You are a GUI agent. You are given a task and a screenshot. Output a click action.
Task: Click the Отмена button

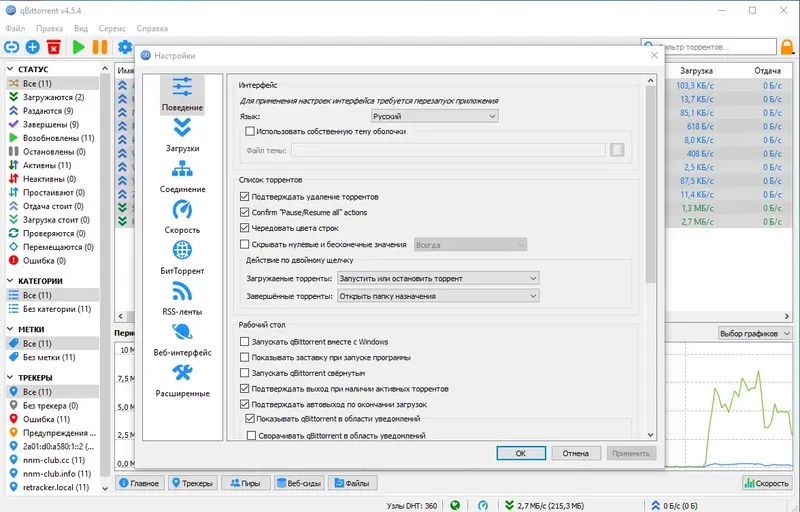tap(576, 453)
